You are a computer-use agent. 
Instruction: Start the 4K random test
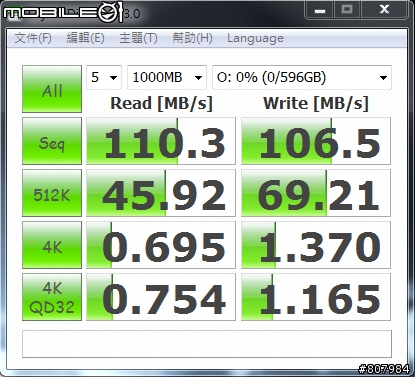tap(52, 245)
